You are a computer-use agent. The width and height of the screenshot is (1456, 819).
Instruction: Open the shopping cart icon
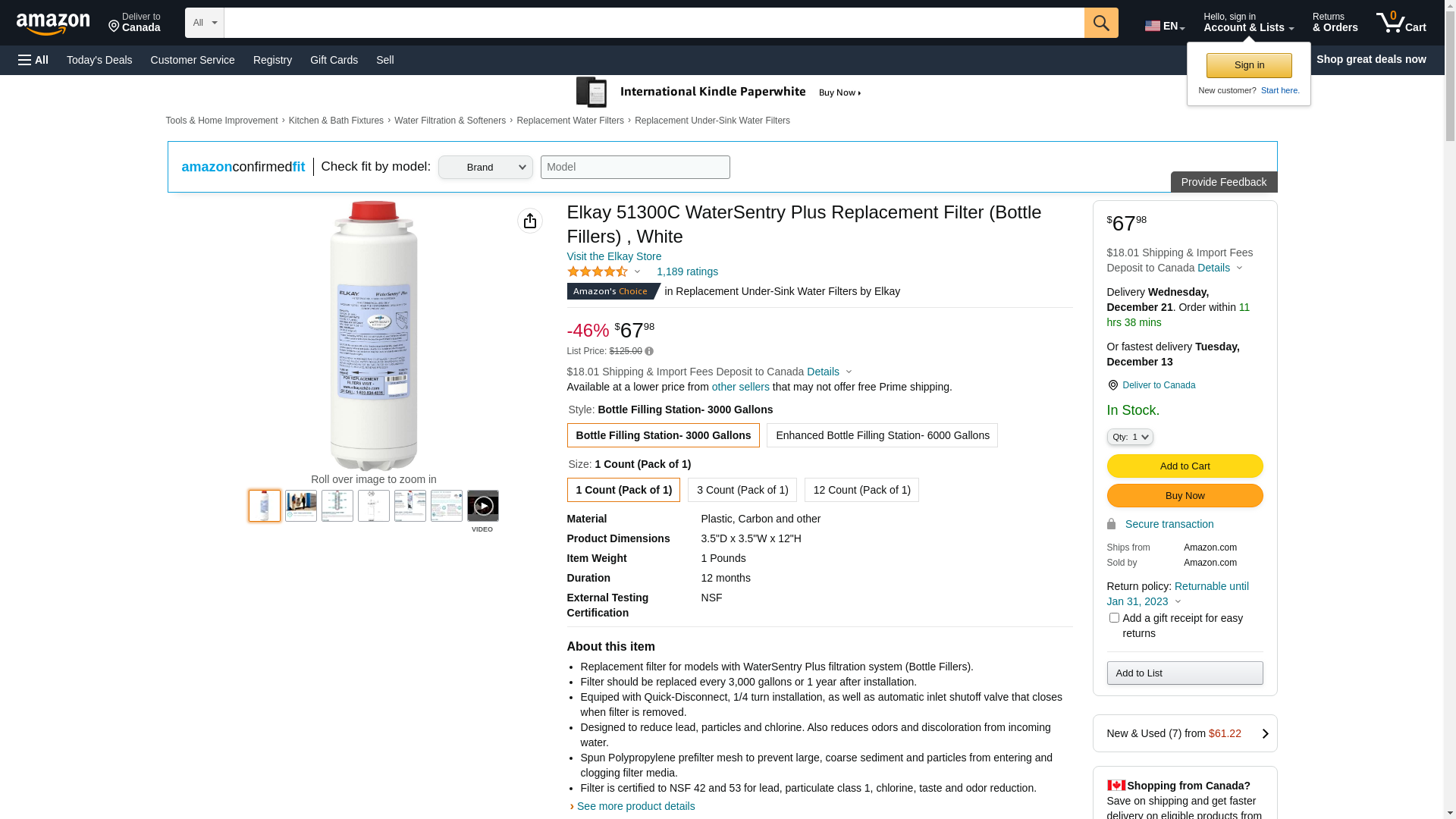(1401, 23)
